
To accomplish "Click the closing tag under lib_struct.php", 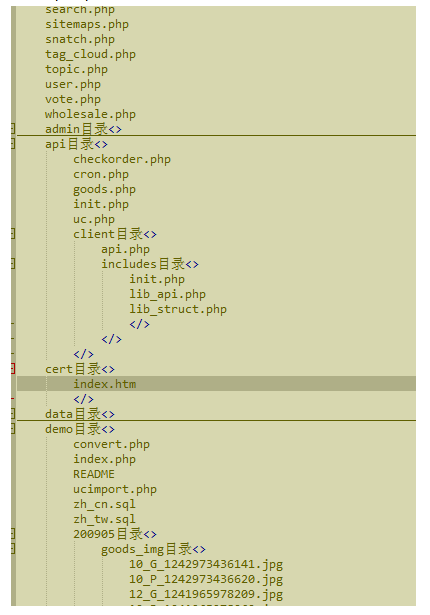I will click(x=139, y=324).
